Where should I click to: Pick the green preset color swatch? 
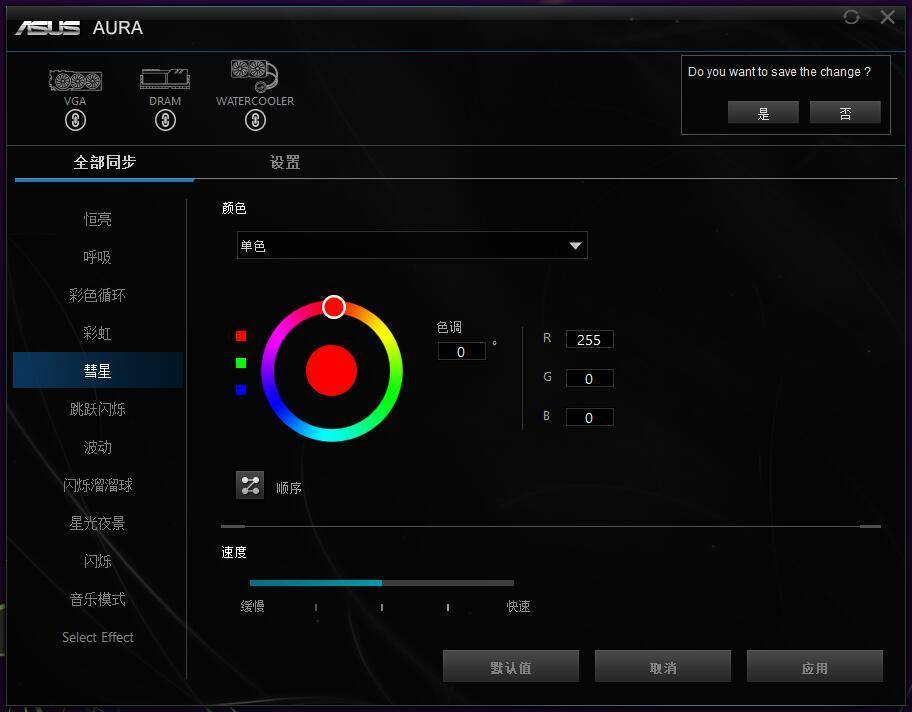tap(241, 363)
